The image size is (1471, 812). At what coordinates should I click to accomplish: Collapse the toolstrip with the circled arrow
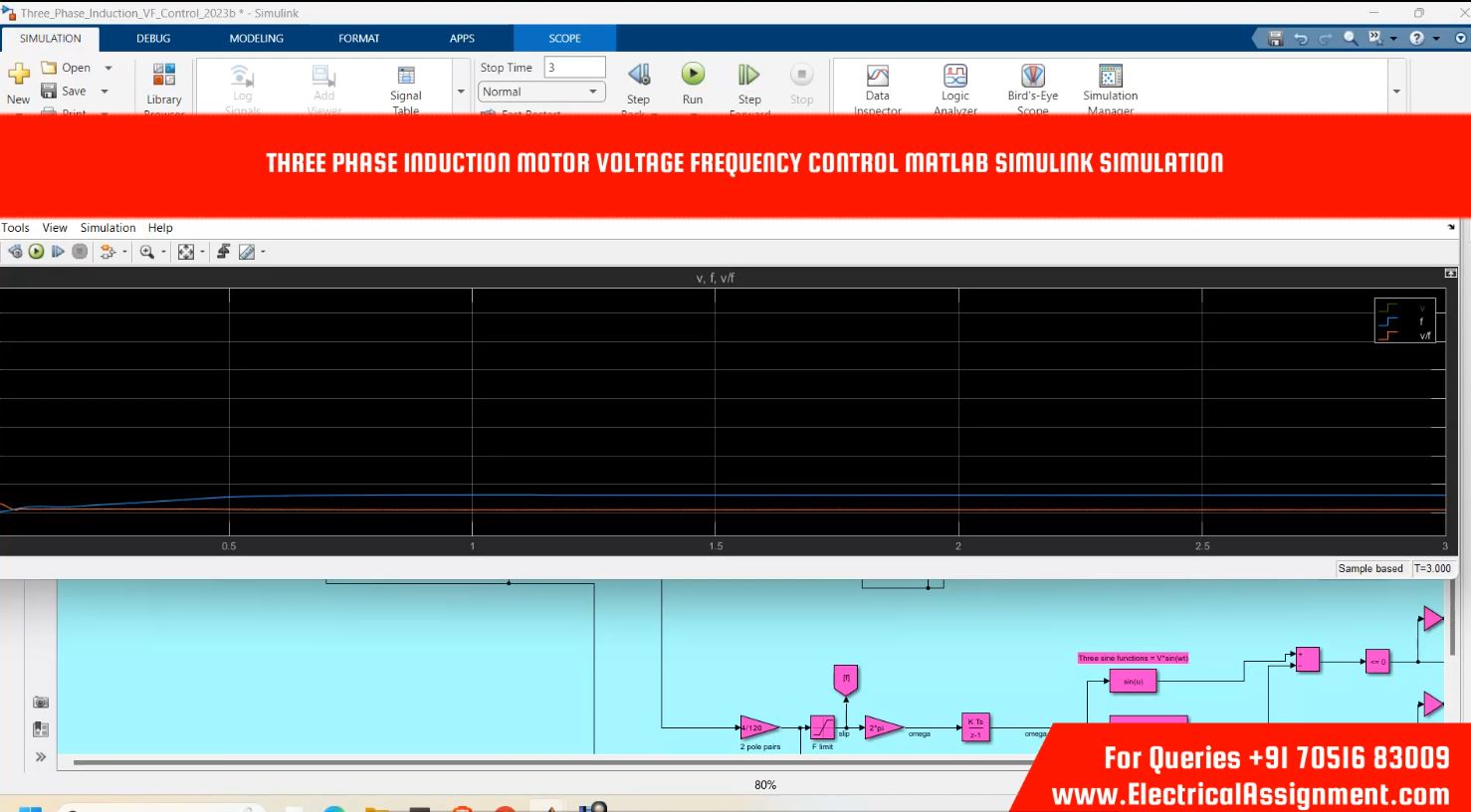(x=1461, y=38)
